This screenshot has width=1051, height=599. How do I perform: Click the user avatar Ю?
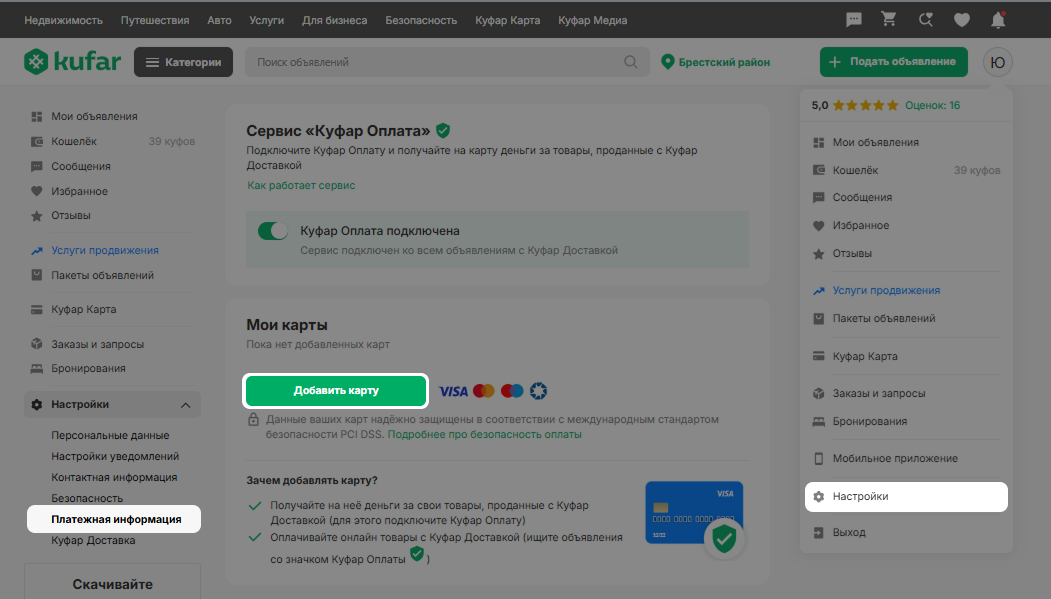click(997, 62)
